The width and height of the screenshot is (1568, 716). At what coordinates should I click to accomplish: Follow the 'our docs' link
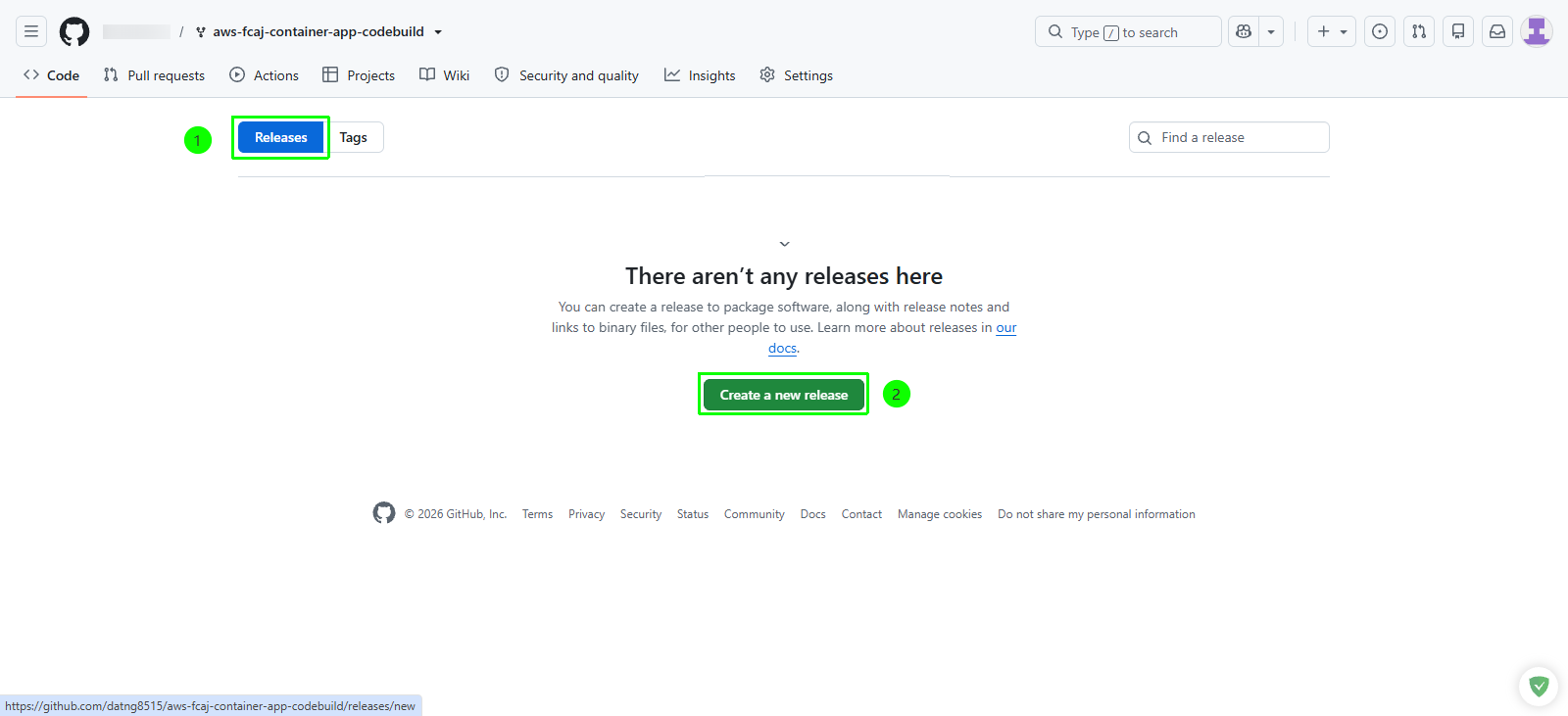coord(1006,327)
